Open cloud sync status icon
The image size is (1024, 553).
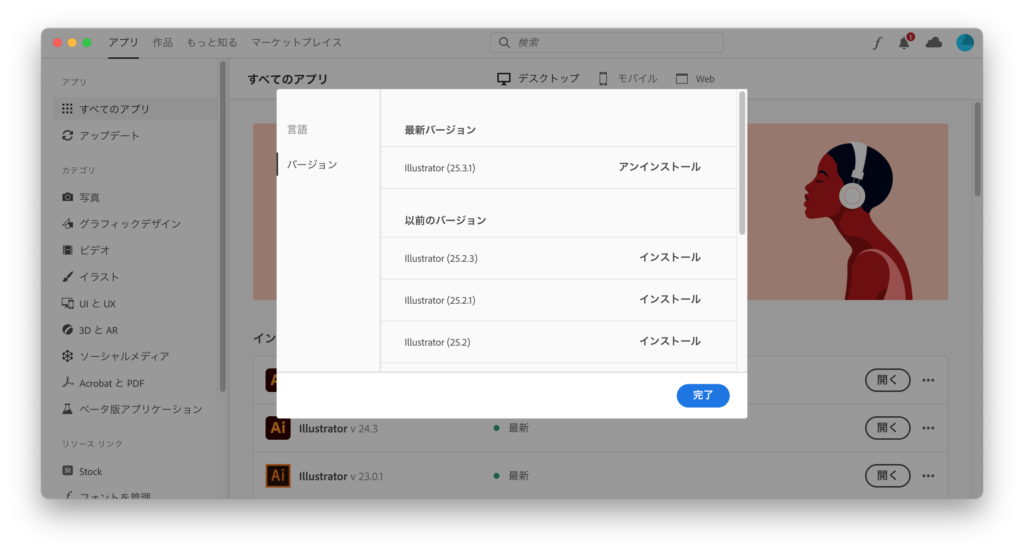934,43
